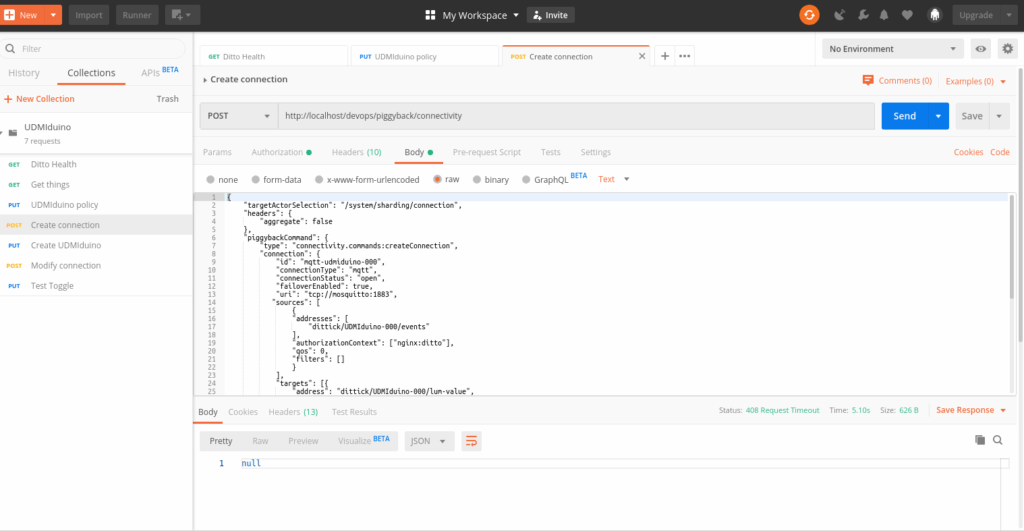
Task: Click the New Collection link
Action: click(x=39, y=99)
